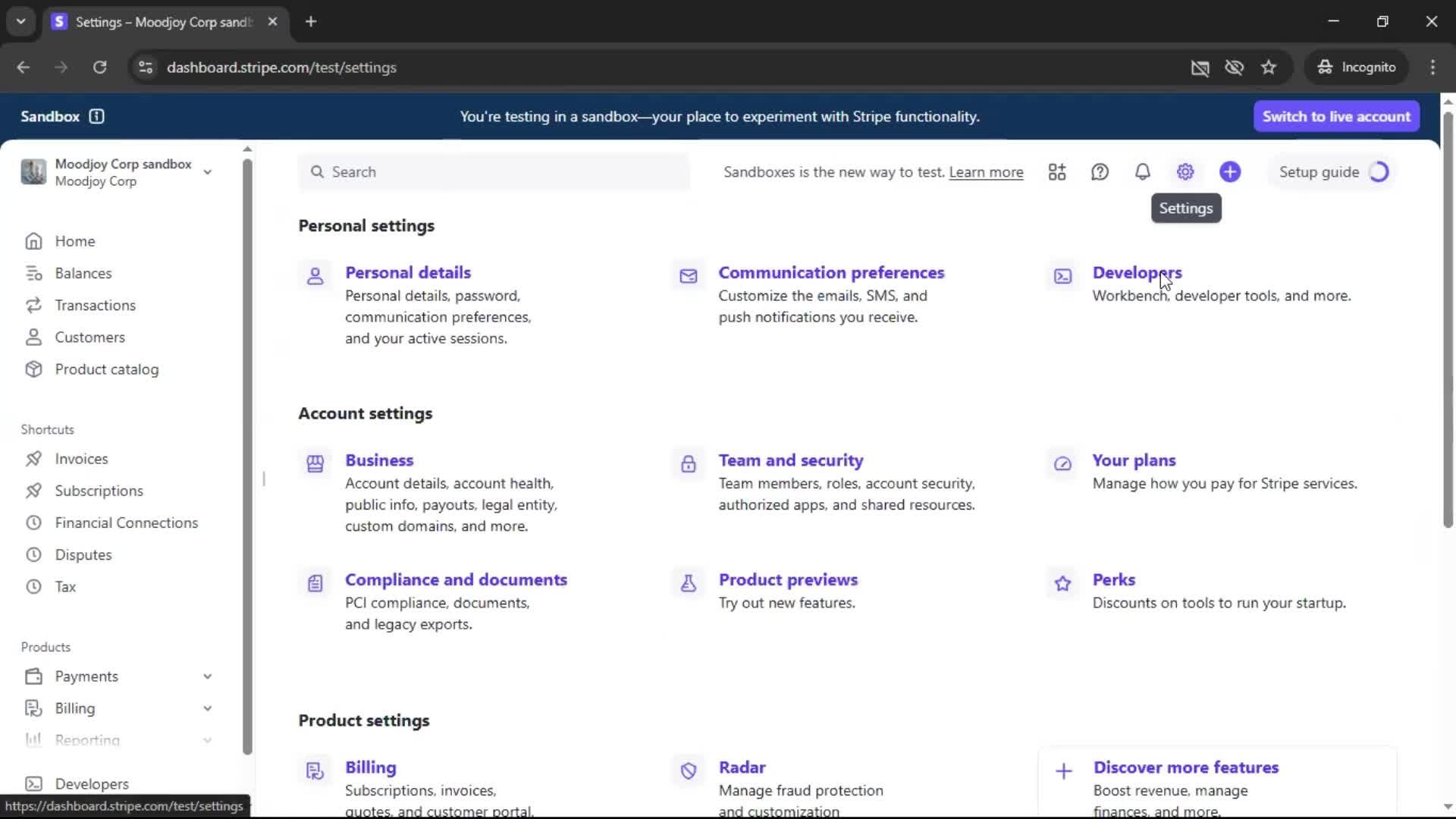Click the Compliance and documents icon
The height and width of the screenshot is (819, 1456).
pos(315,582)
